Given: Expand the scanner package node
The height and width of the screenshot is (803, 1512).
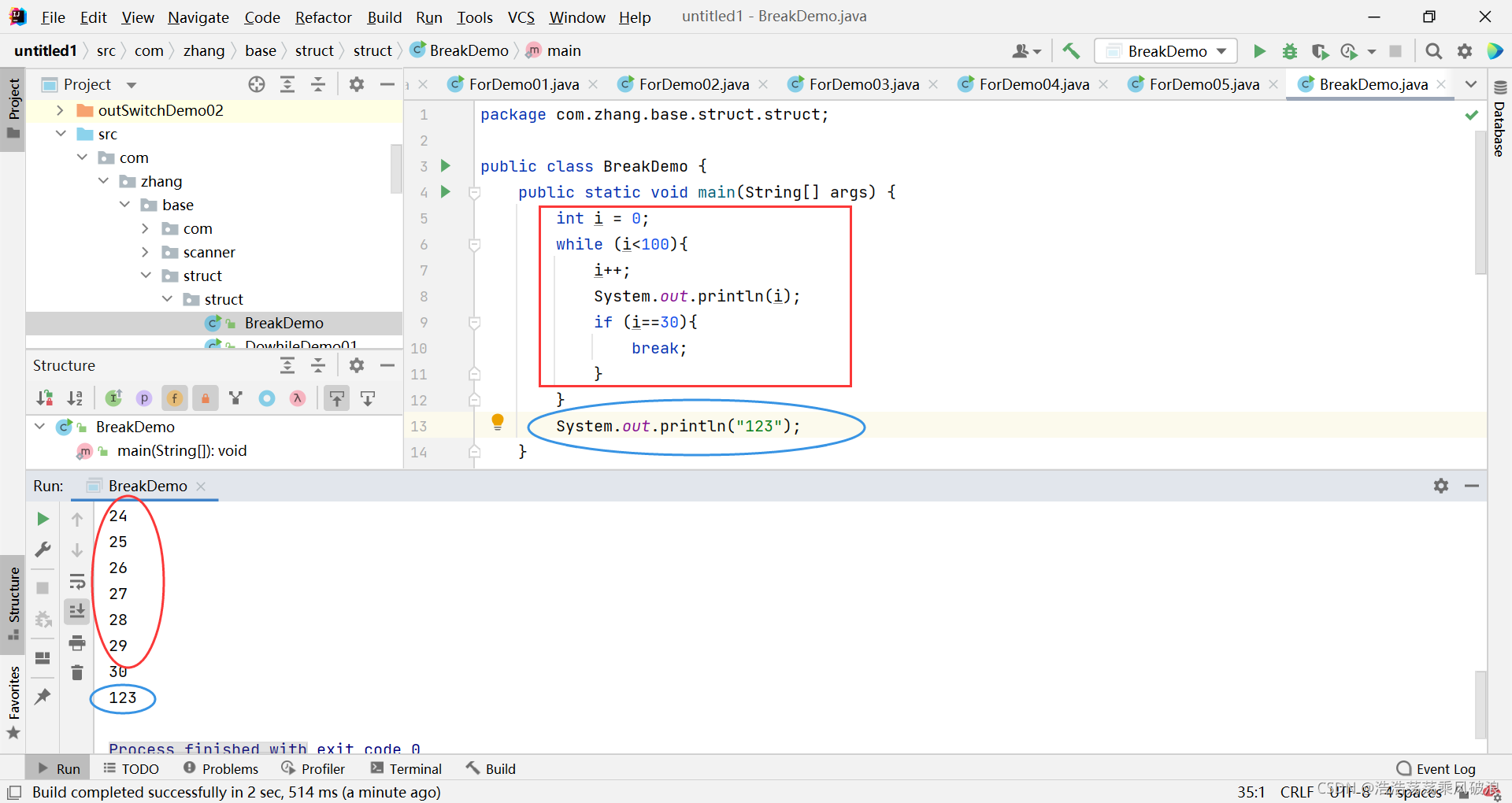Looking at the screenshot, I should [145, 252].
